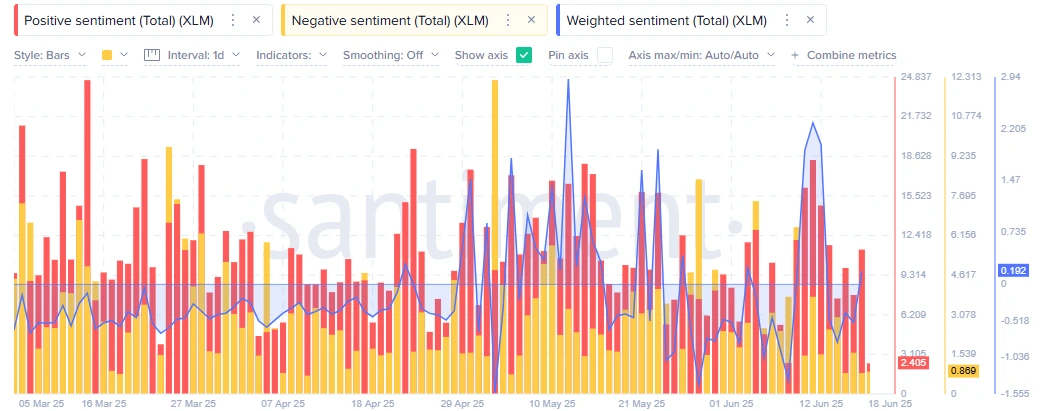This screenshot has height=411, width=1040.
Task: Select the Weighted sentiment (Total) (XLM) tab
Action: pyautogui.click(x=667, y=21)
